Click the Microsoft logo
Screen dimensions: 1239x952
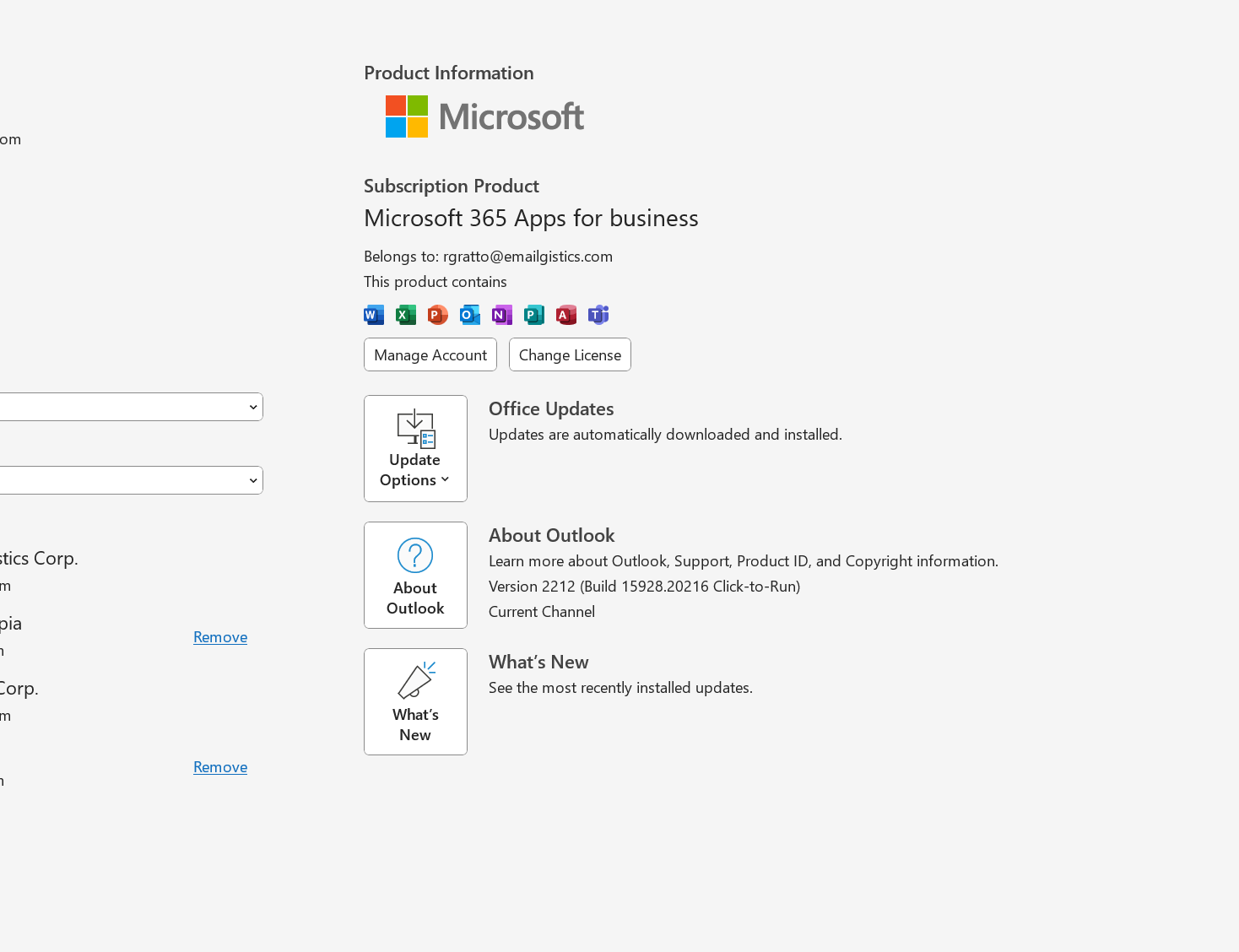click(484, 116)
